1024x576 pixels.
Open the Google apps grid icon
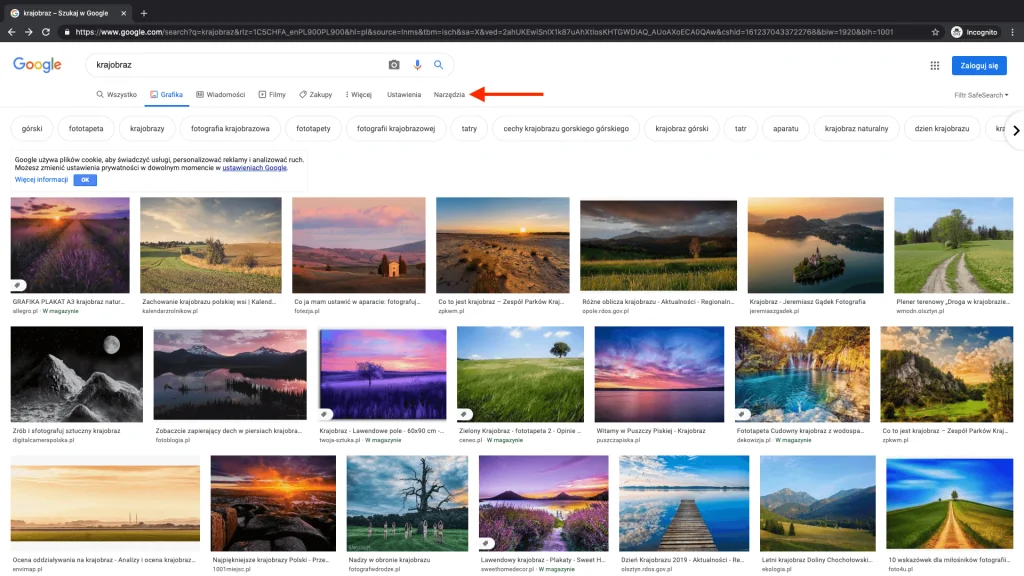click(x=933, y=64)
